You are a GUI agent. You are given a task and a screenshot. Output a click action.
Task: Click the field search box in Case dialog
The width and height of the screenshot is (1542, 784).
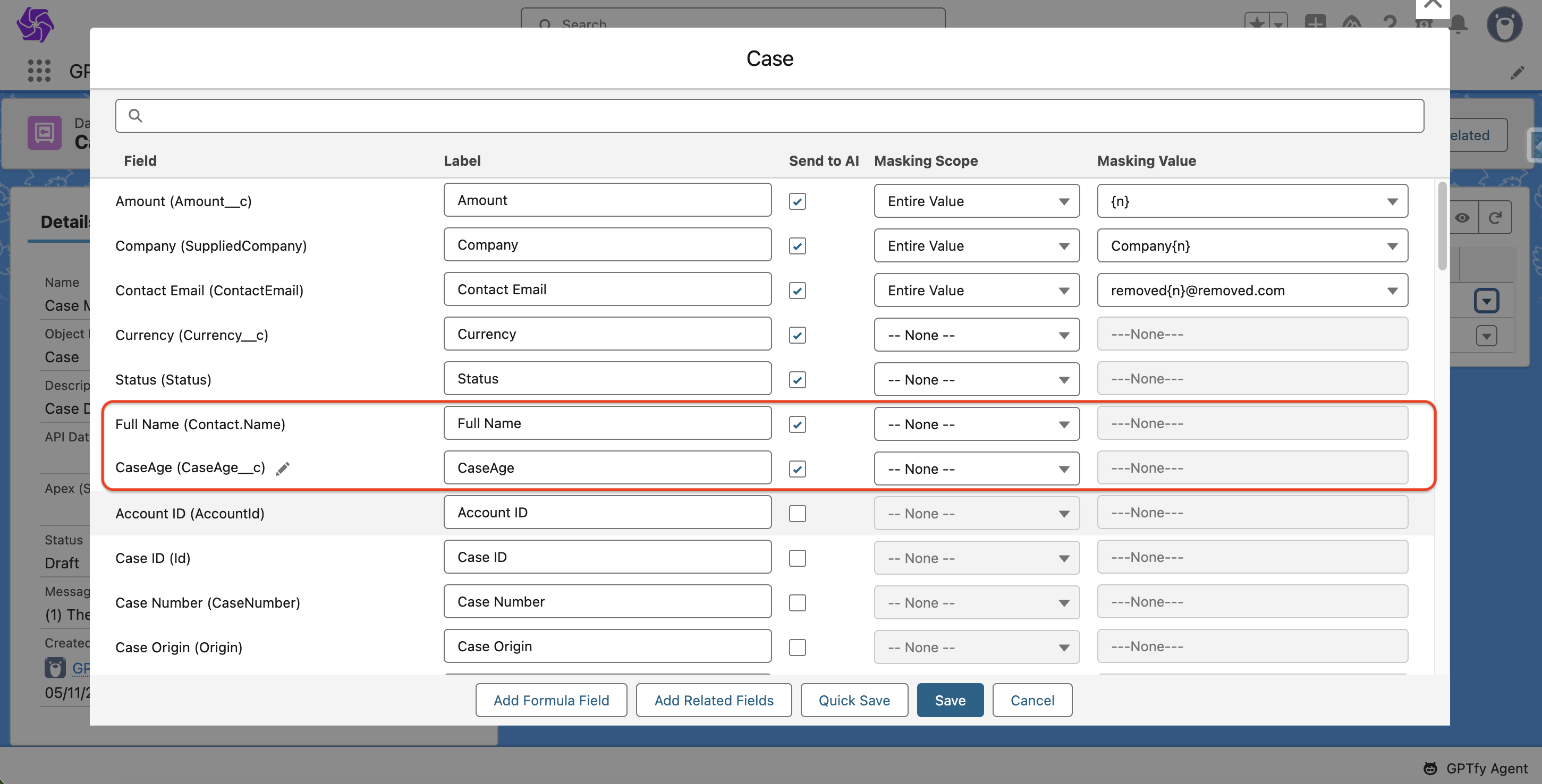pos(769,115)
